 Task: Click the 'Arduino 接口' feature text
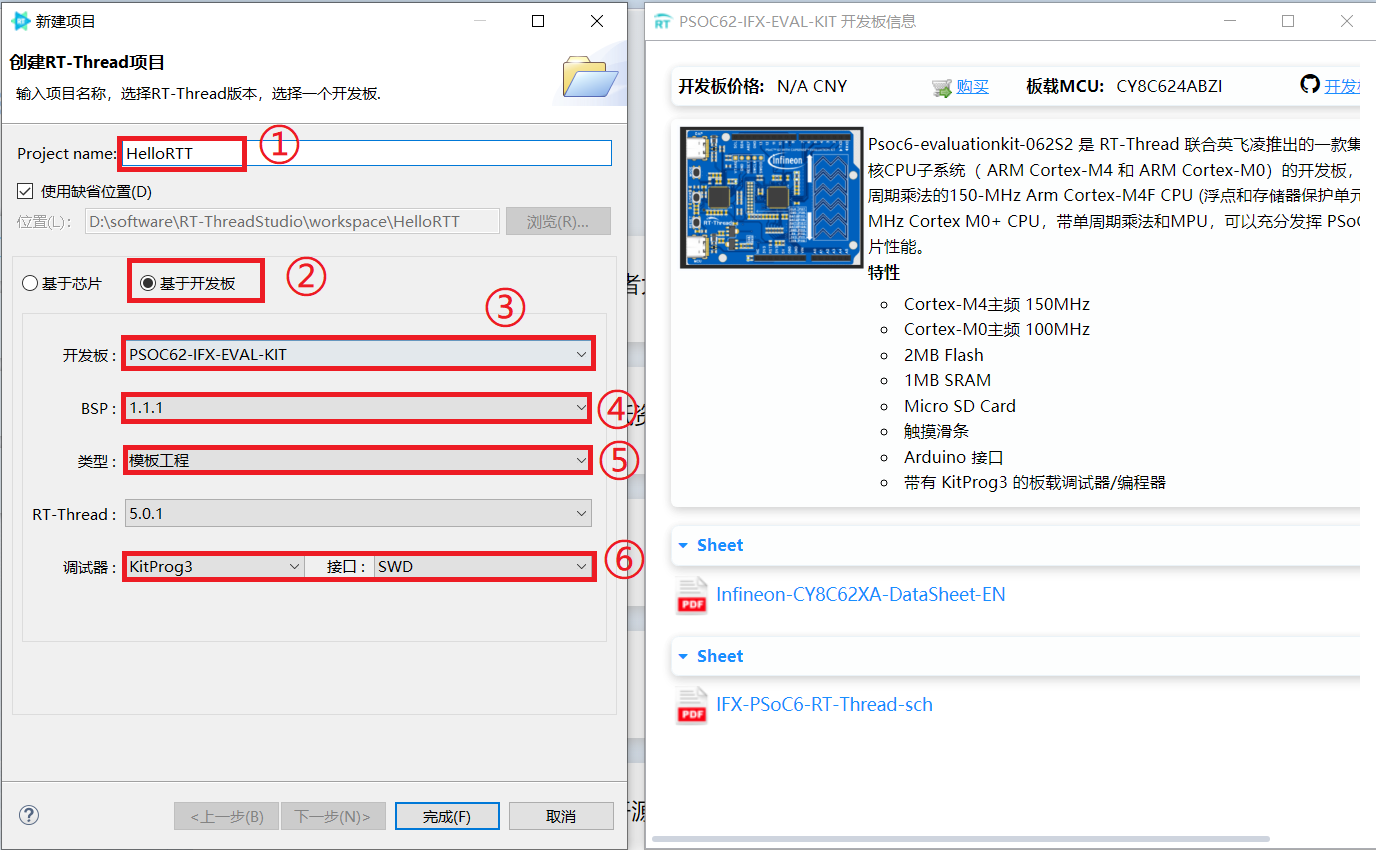tap(954, 457)
